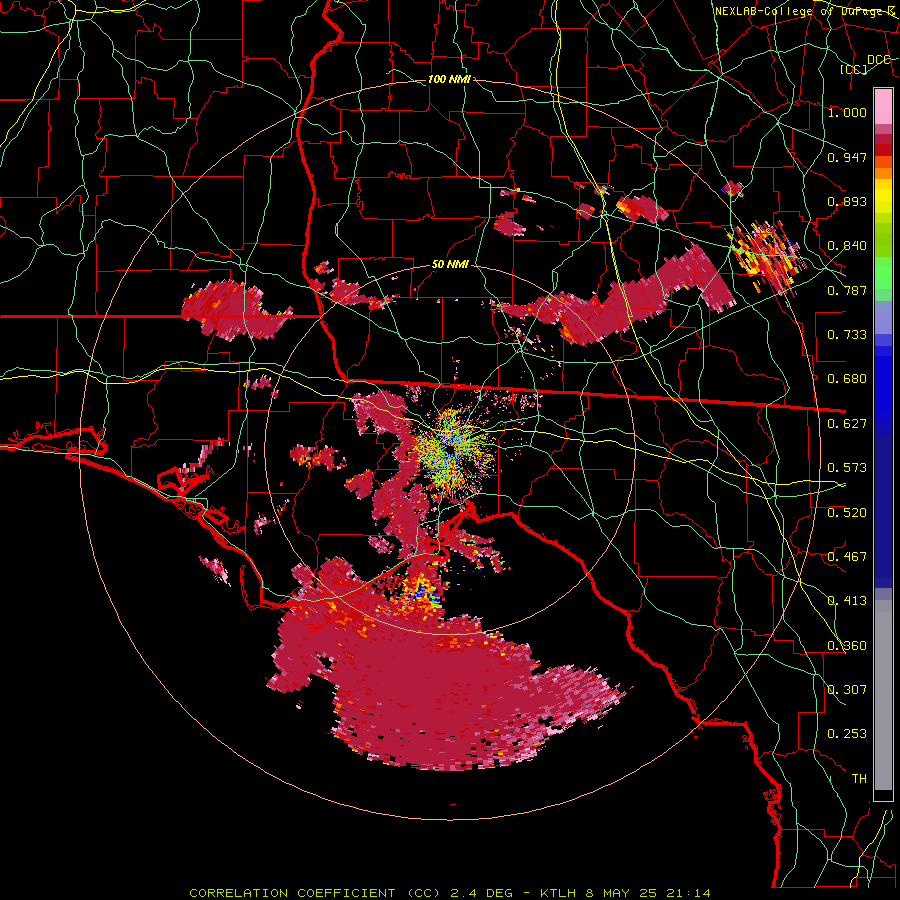Click the 0.467 scale value
This screenshot has width=900, height=900.
[x=847, y=556]
